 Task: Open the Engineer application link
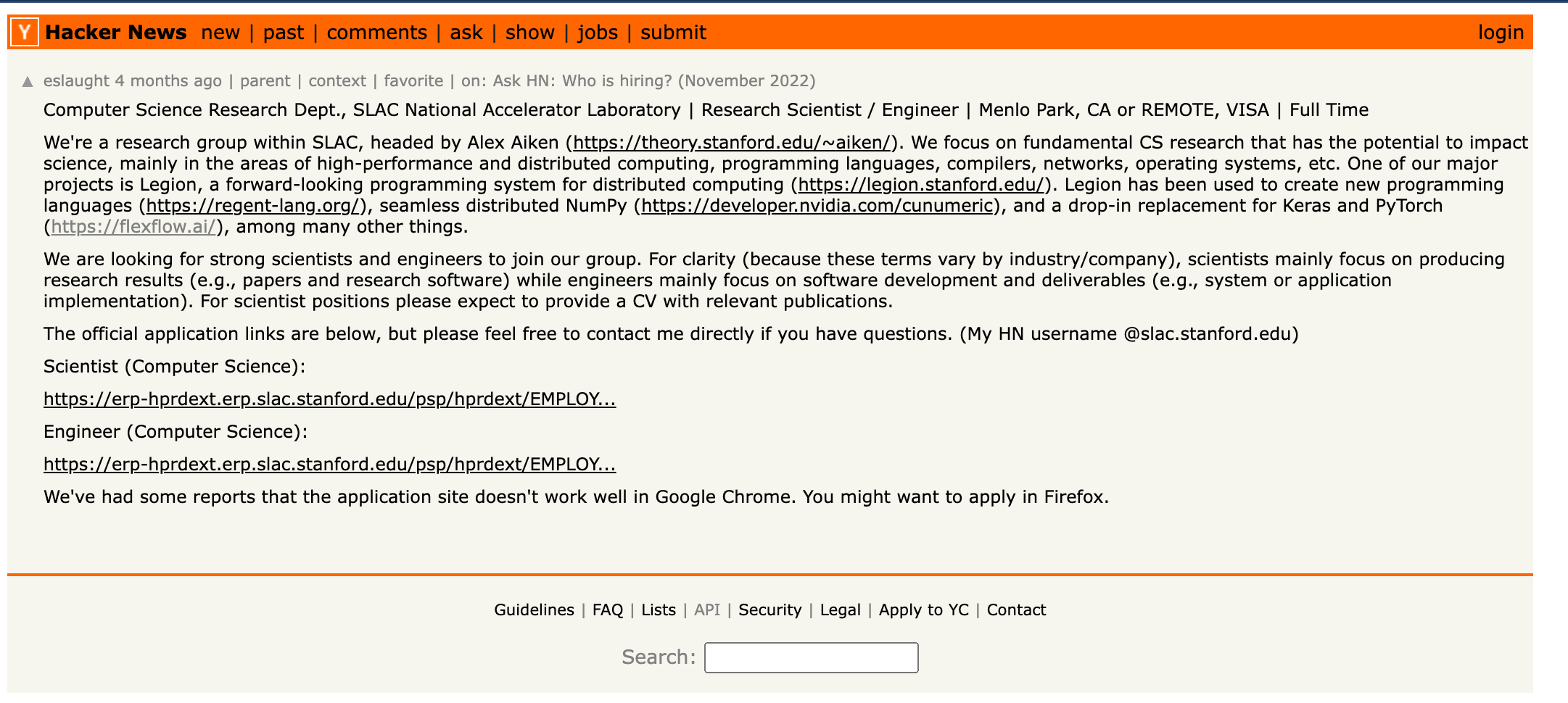(330, 465)
